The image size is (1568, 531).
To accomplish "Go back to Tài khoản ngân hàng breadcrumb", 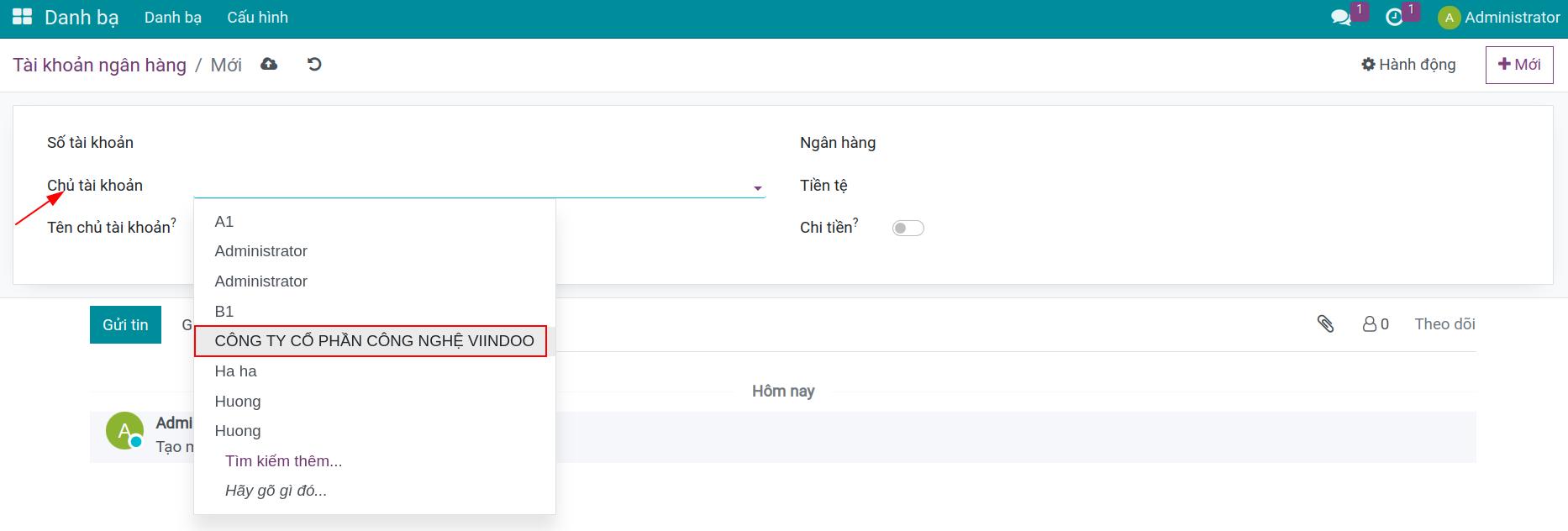I will tap(100, 65).
